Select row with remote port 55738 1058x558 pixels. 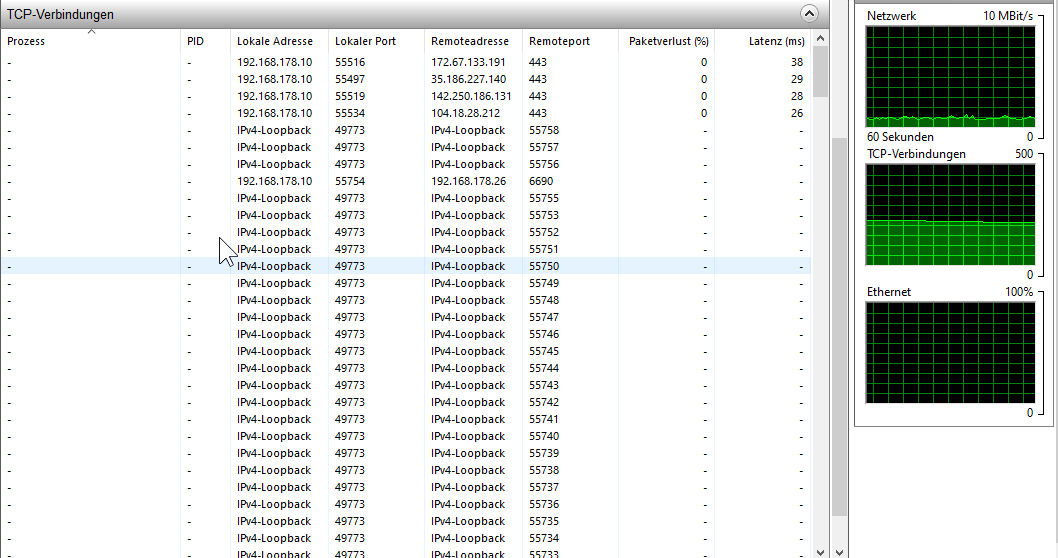[x=406, y=470]
